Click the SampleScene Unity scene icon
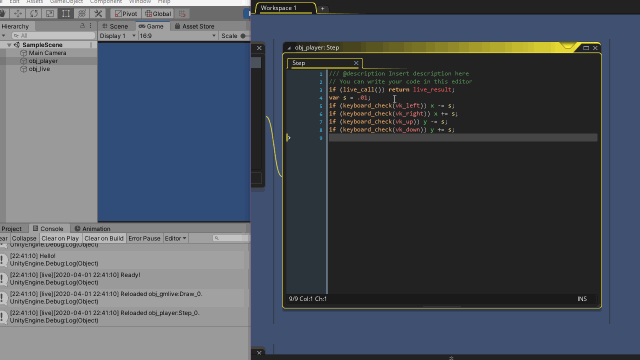The image size is (640, 360). (17, 45)
